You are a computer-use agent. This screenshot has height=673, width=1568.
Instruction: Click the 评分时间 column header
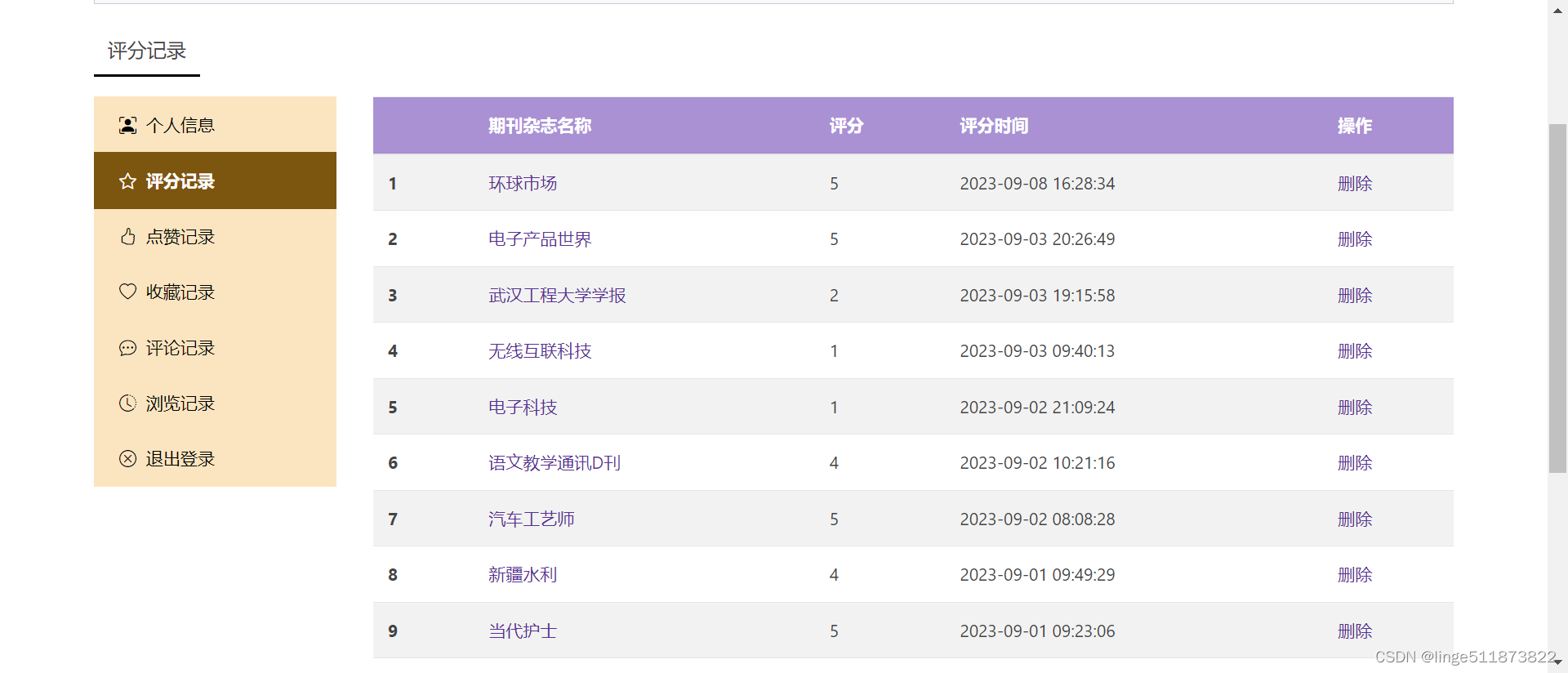click(x=994, y=126)
